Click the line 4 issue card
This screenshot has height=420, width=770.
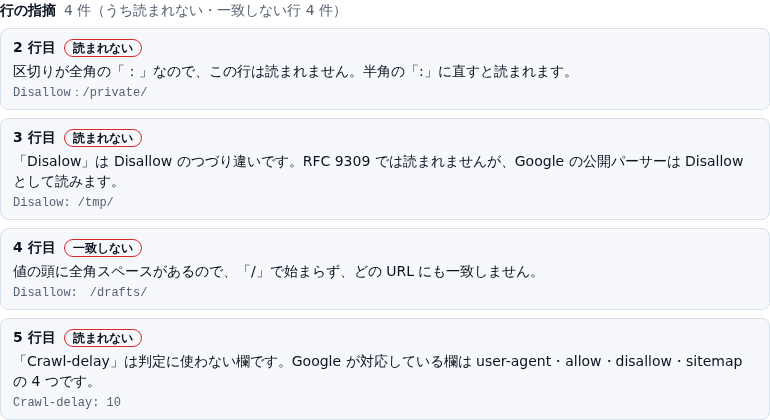point(385,269)
